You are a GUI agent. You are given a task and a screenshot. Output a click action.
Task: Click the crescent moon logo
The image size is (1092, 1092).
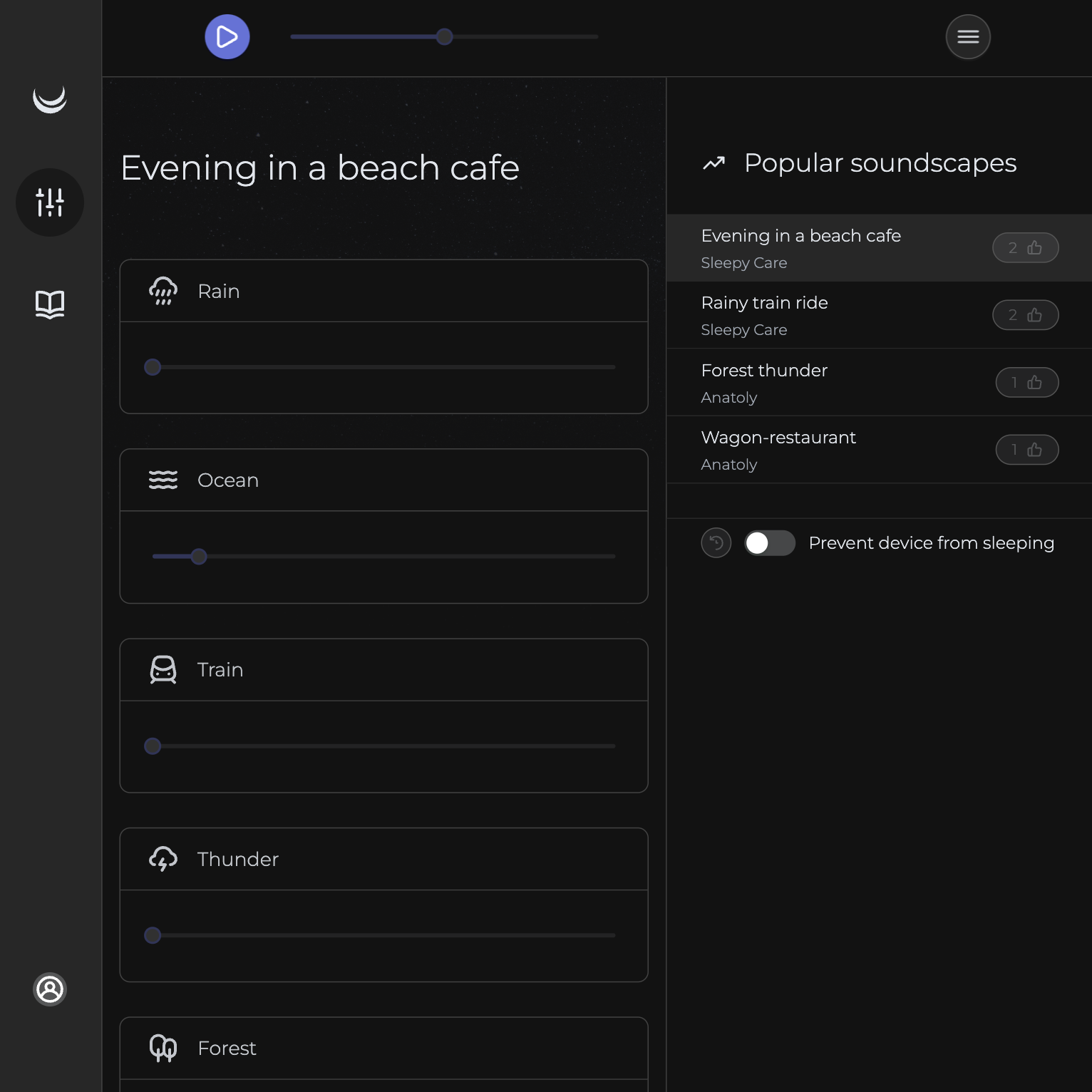coord(50,99)
